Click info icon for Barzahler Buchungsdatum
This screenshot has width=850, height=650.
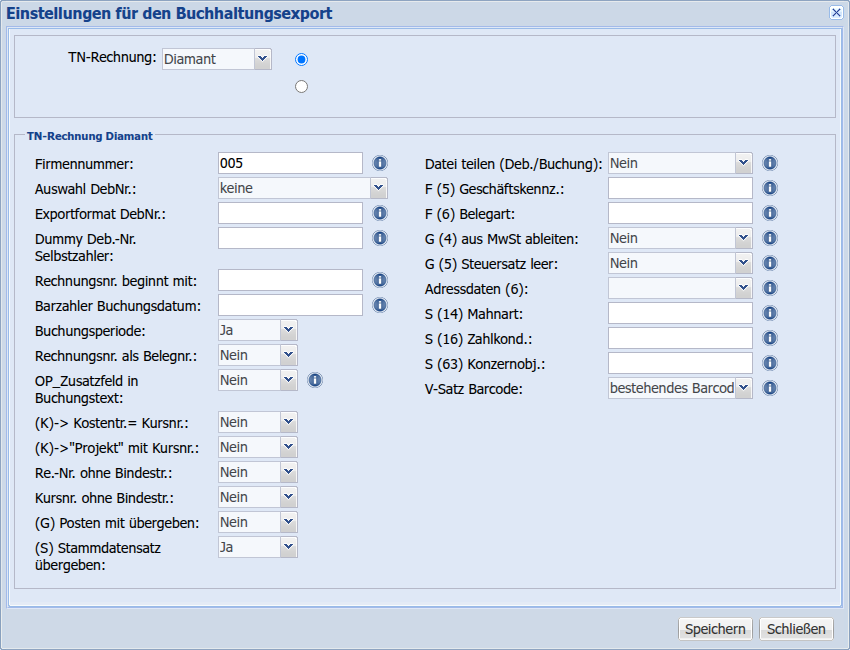tap(380, 305)
